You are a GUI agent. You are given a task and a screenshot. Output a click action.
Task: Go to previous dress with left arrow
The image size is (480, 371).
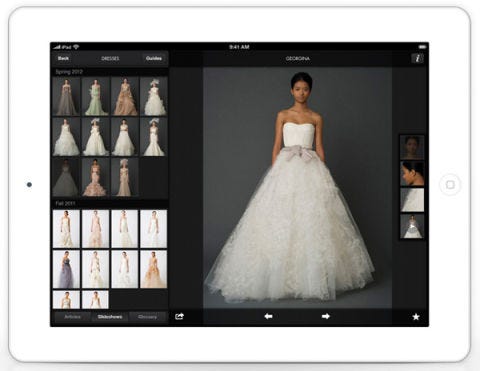point(268,316)
